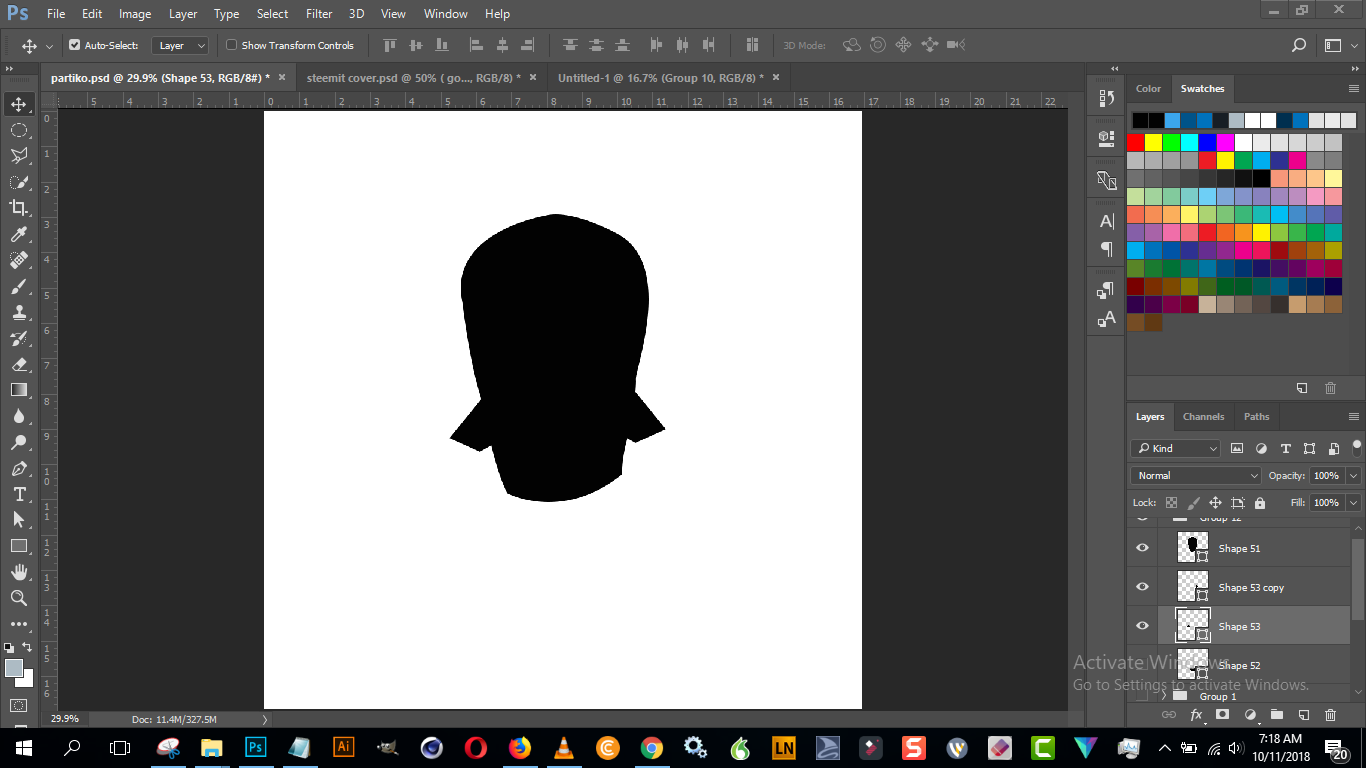Image resolution: width=1366 pixels, height=768 pixels.
Task: Open the File menu
Action: [x=56, y=14]
